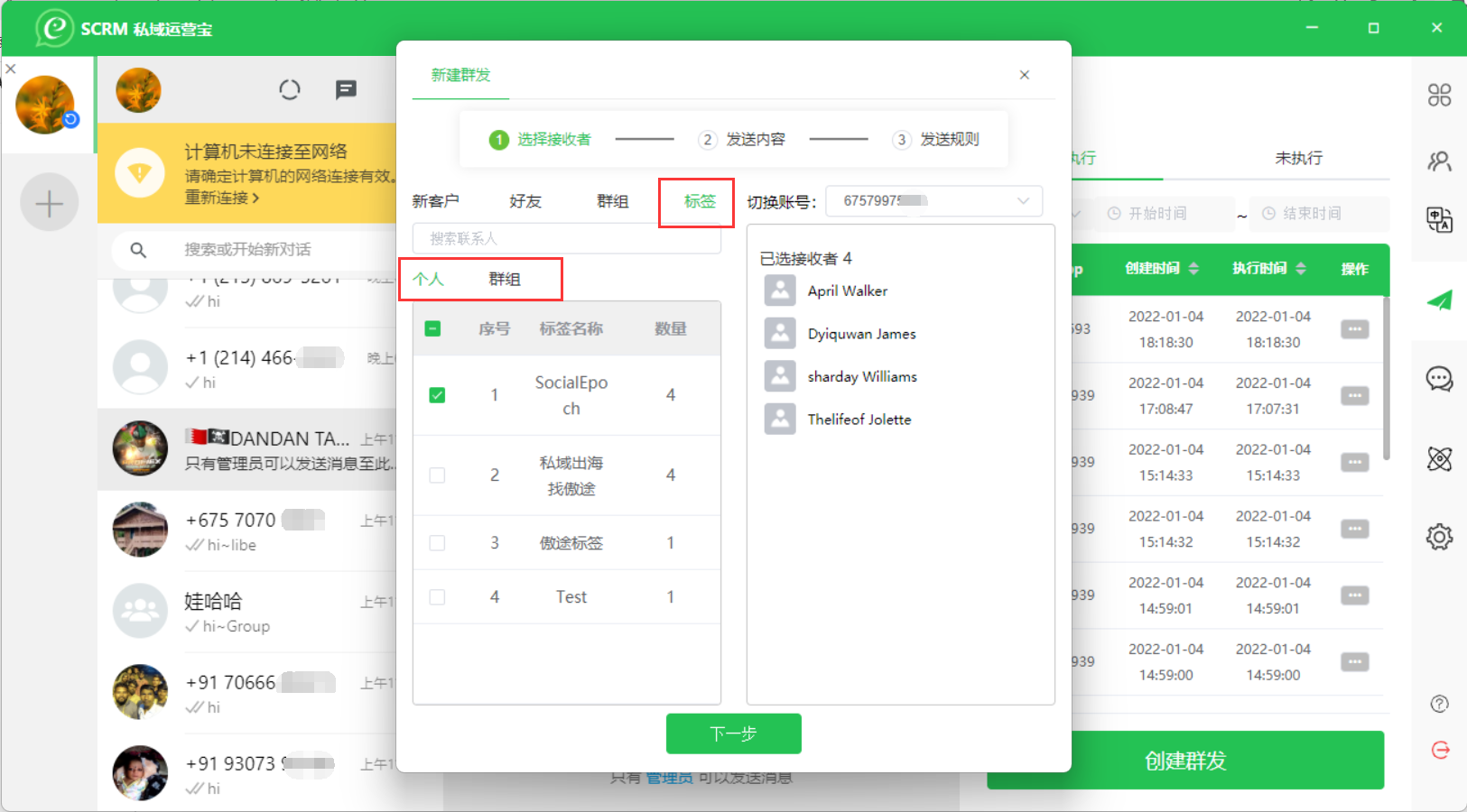Open the chat bubble icon in right sidebar
This screenshot has height=812, width=1467.
(x=1439, y=379)
